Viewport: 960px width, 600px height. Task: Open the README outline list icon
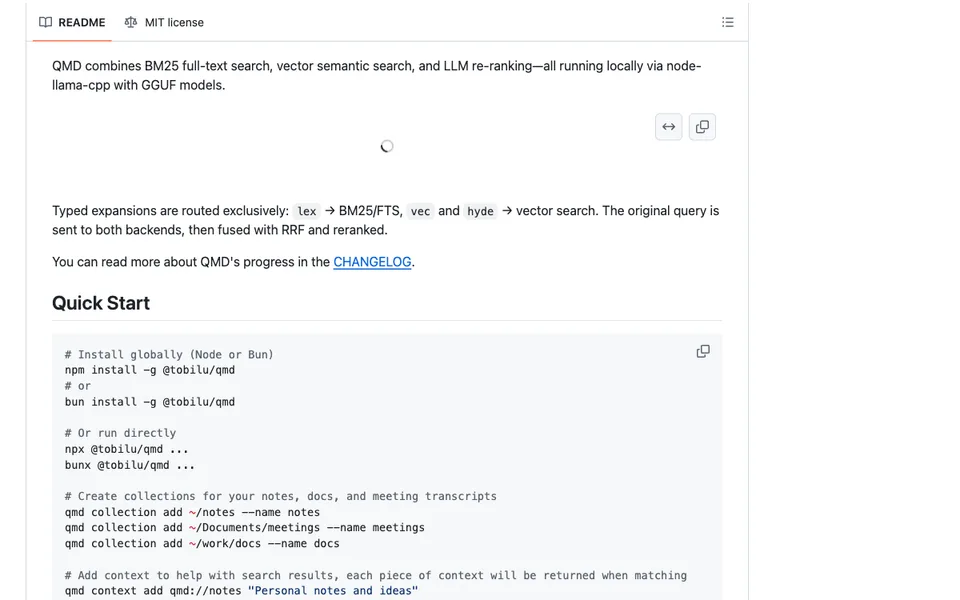tap(727, 22)
